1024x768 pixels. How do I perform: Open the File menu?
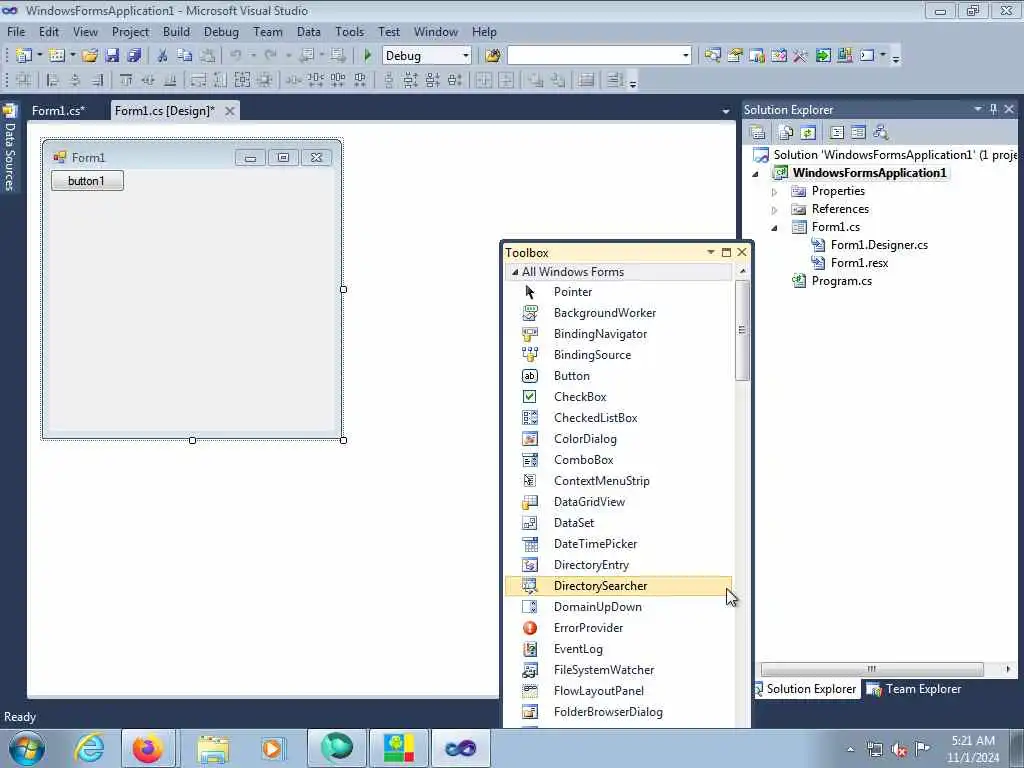[16, 31]
